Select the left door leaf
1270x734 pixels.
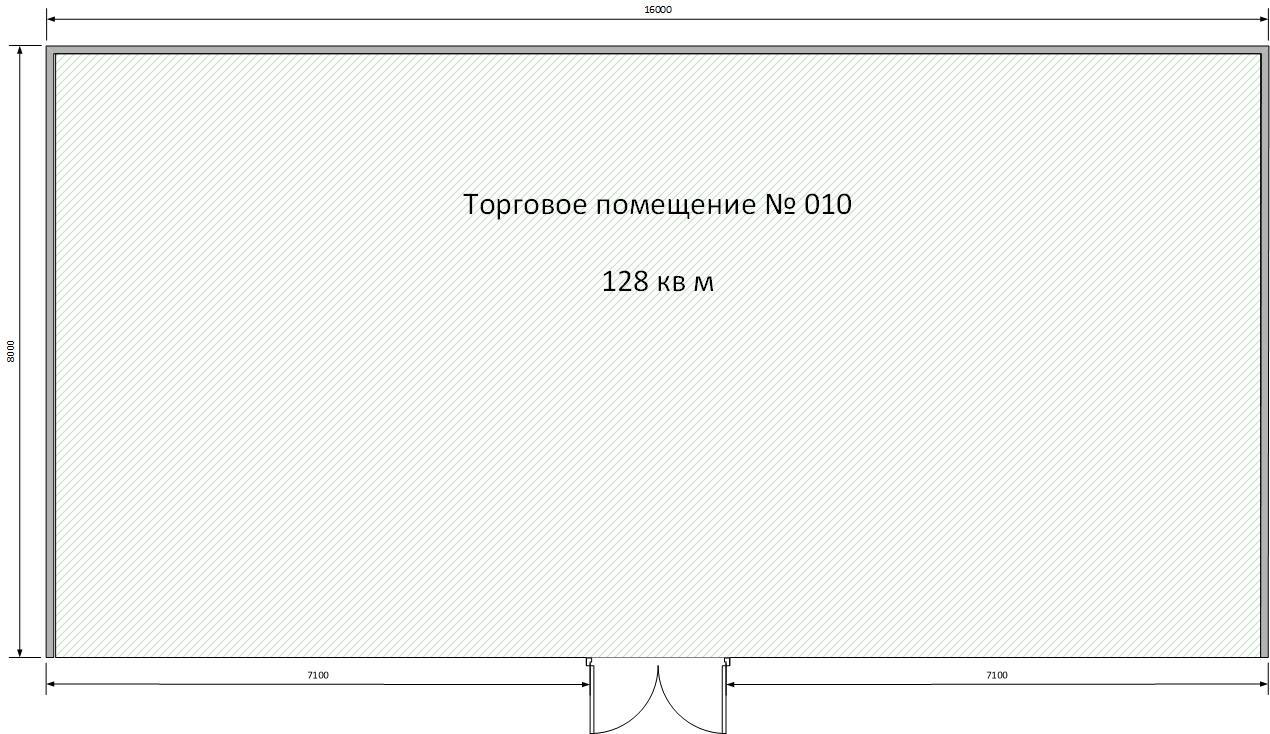point(592,699)
